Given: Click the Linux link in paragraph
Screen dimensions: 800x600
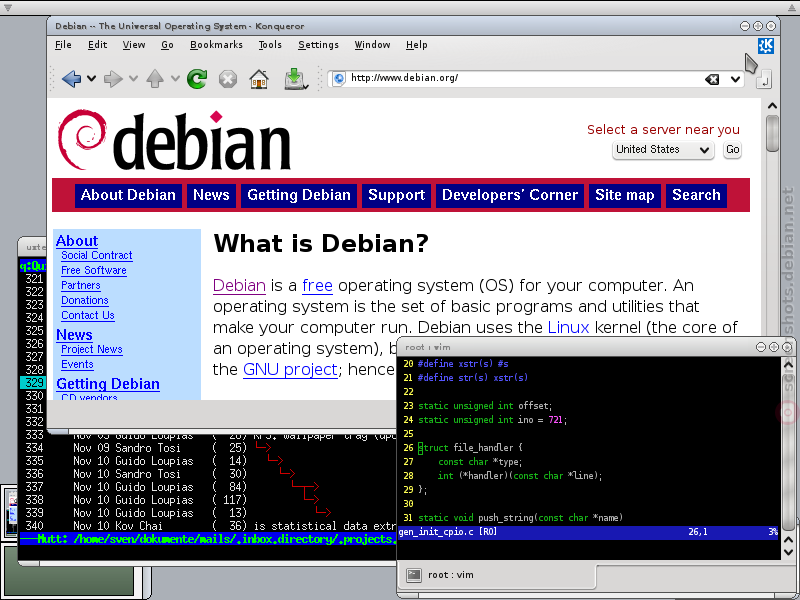Looking at the screenshot, I should [x=568, y=328].
